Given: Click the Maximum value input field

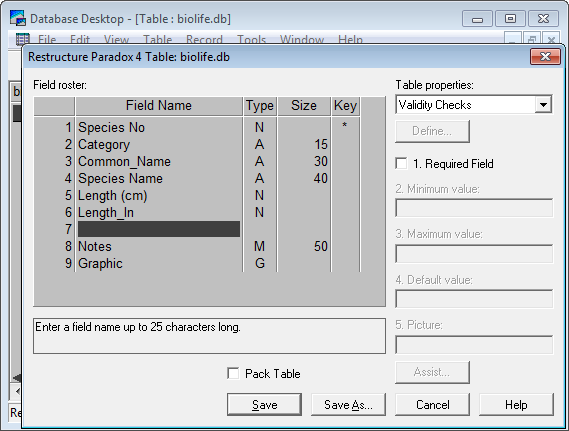Looking at the screenshot, I should click(474, 254).
